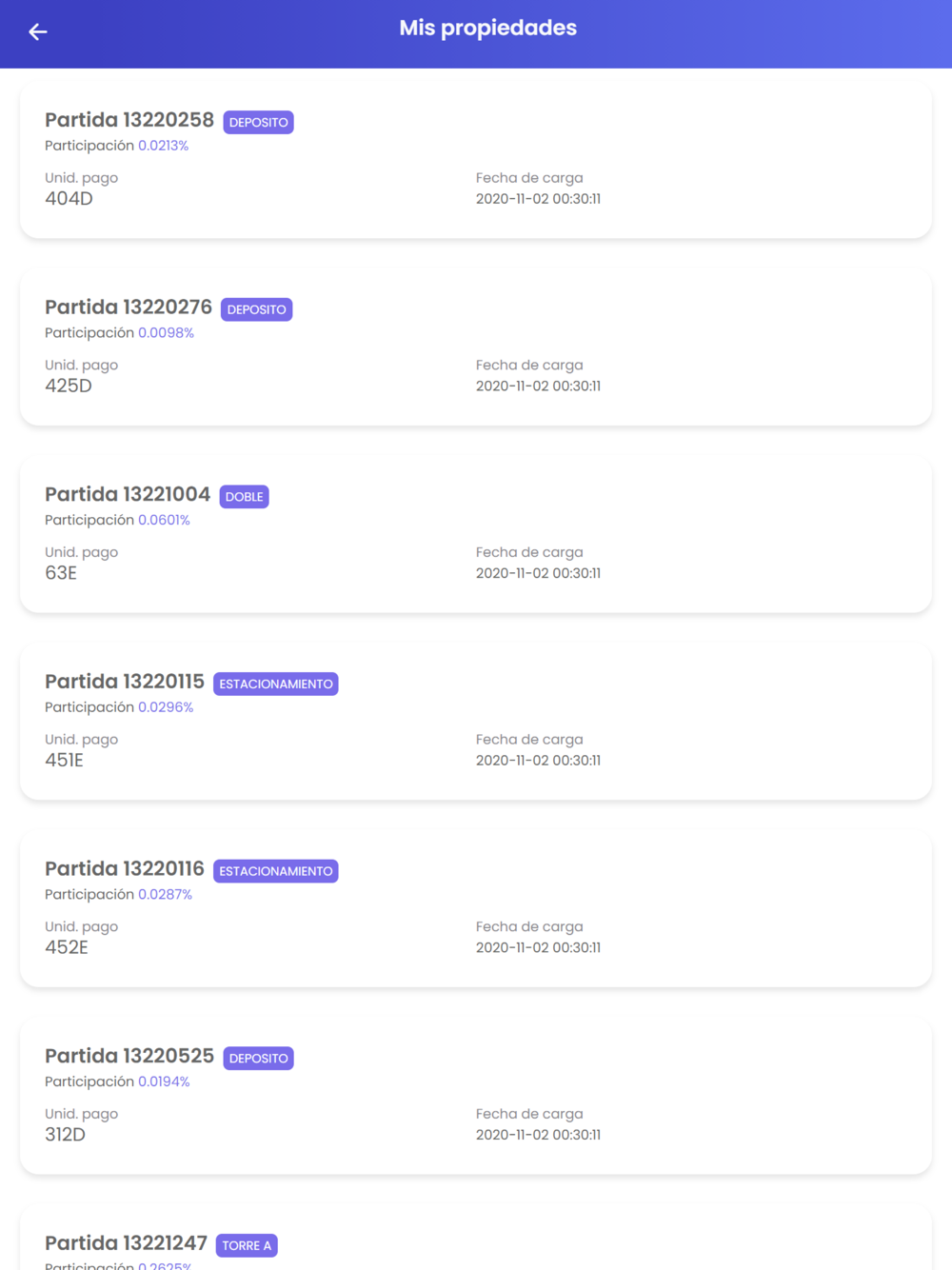Screen dimensions: 952x1270
Task: Select the TORRE A badge
Action: [x=247, y=1245]
